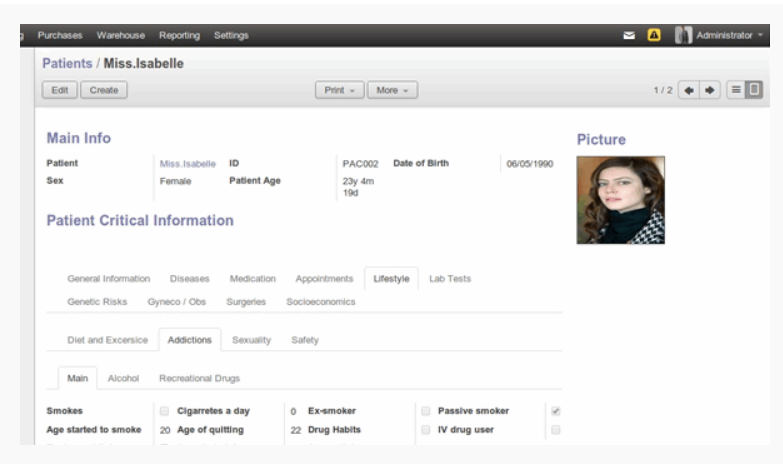
Task: Switch to General Information tab
Action: click(109, 279)
